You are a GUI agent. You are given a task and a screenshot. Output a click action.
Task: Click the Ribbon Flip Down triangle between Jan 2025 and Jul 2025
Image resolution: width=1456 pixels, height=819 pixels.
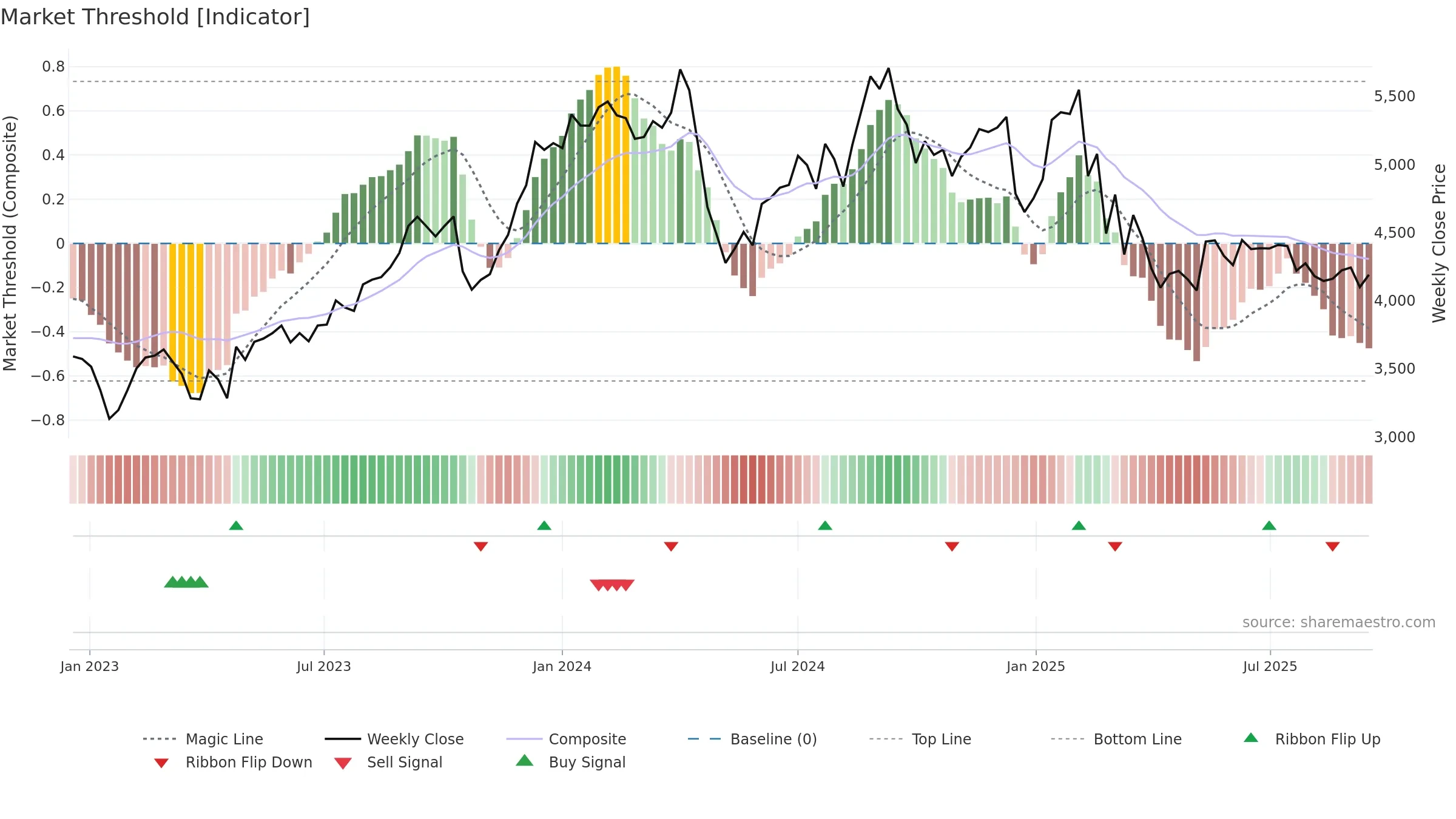[1115, 547]
